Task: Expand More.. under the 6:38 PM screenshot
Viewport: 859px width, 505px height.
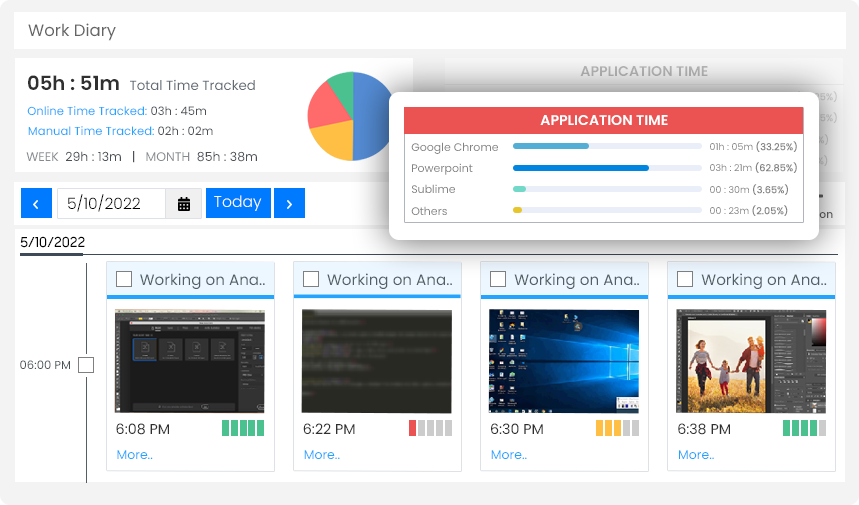Action: (x=695, y=455)
